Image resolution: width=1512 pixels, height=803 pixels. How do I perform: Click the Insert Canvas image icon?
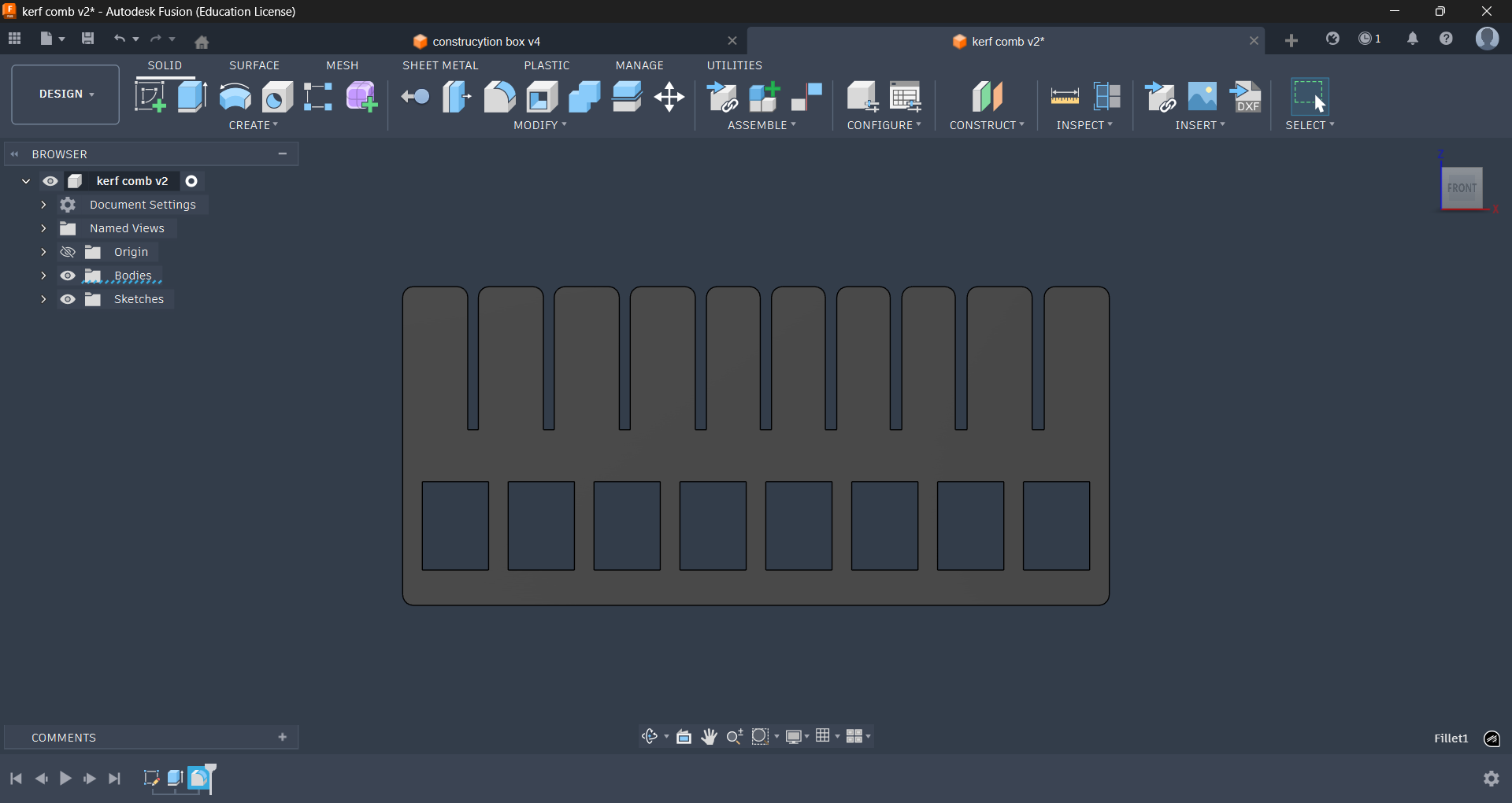tap(1203, 97)
